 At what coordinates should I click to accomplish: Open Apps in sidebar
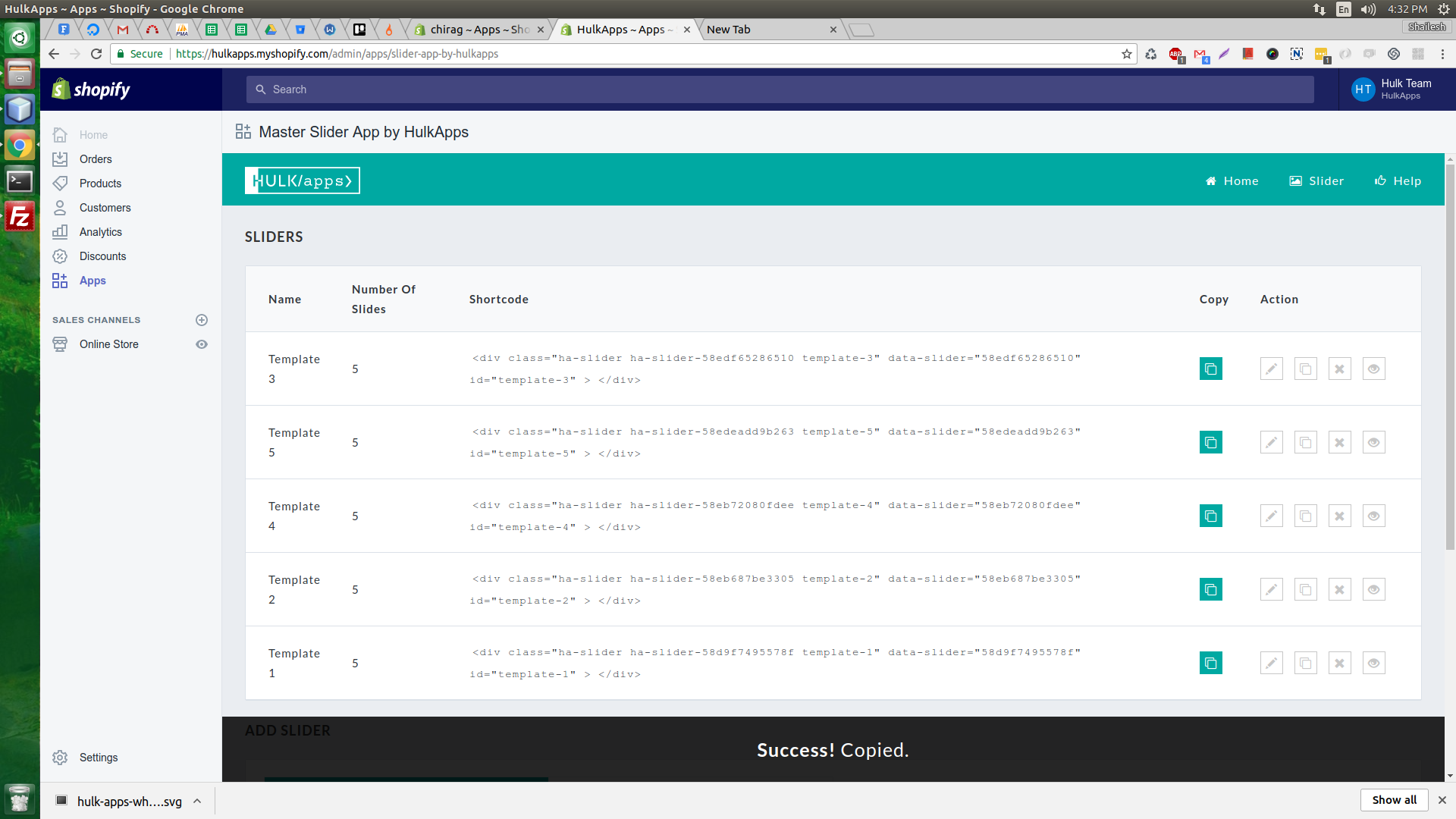79,281
